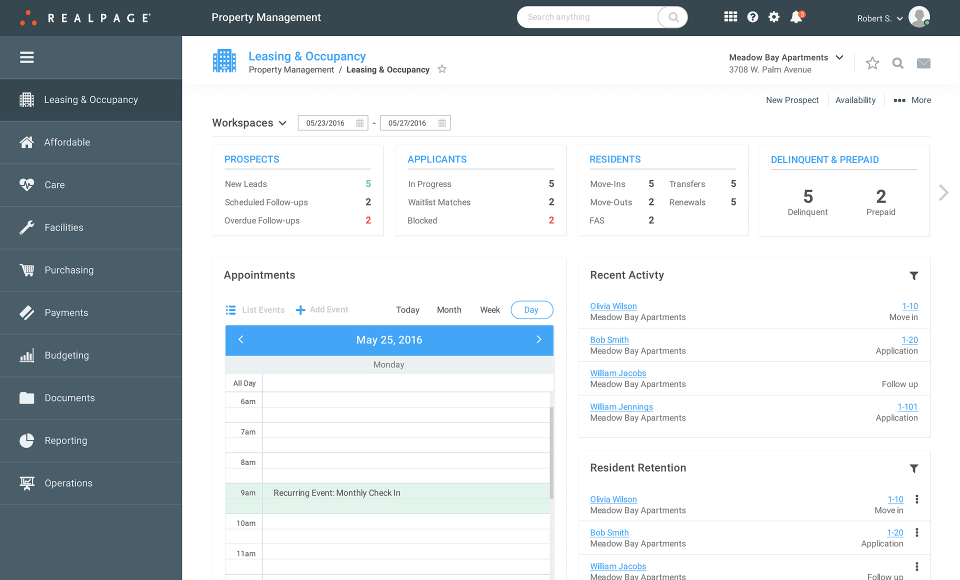Open unit 1-101 link

pos(907,407)
